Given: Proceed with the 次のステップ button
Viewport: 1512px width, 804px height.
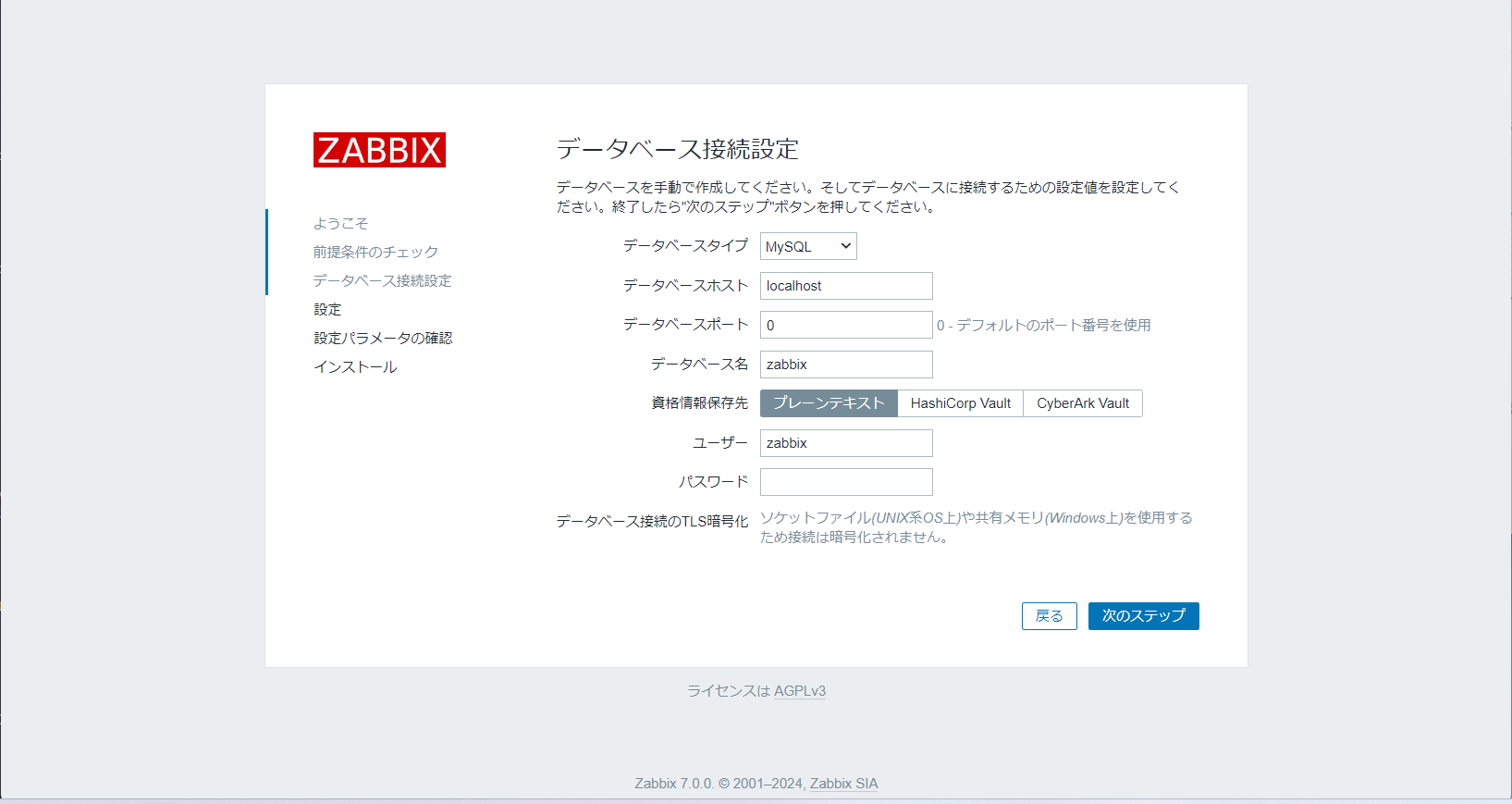Looking at the screenshot, I should [x=1143, y=616].
